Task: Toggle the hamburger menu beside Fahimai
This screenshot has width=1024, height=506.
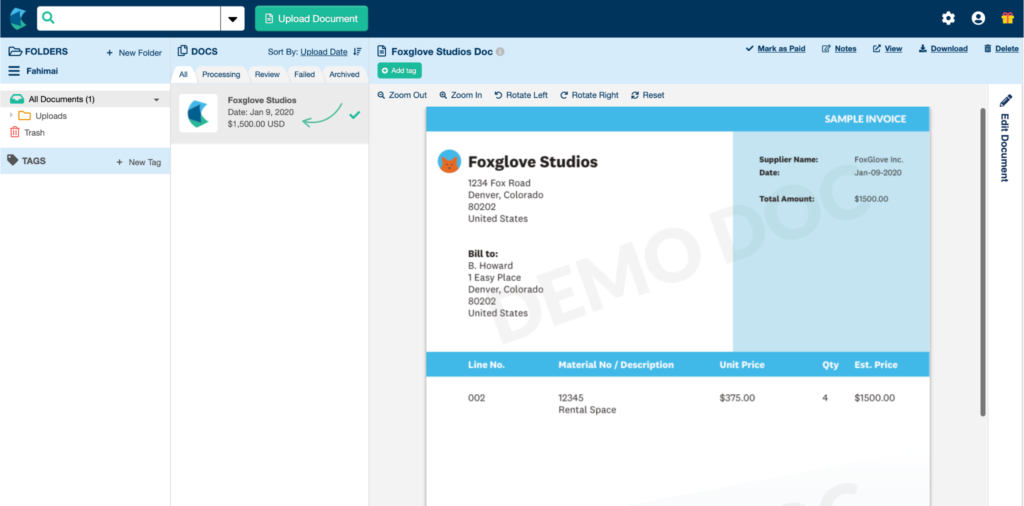Action: coord(14,71)
